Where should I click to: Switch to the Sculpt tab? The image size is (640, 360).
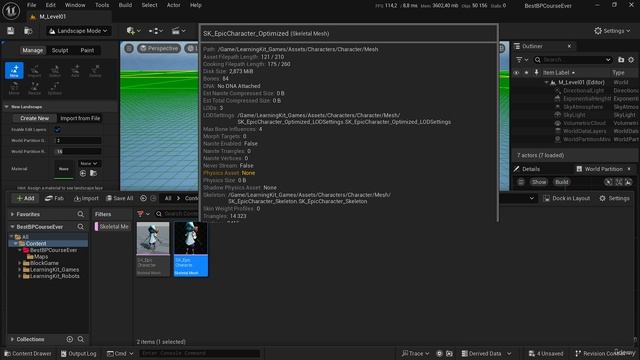[x=60, y=51]
